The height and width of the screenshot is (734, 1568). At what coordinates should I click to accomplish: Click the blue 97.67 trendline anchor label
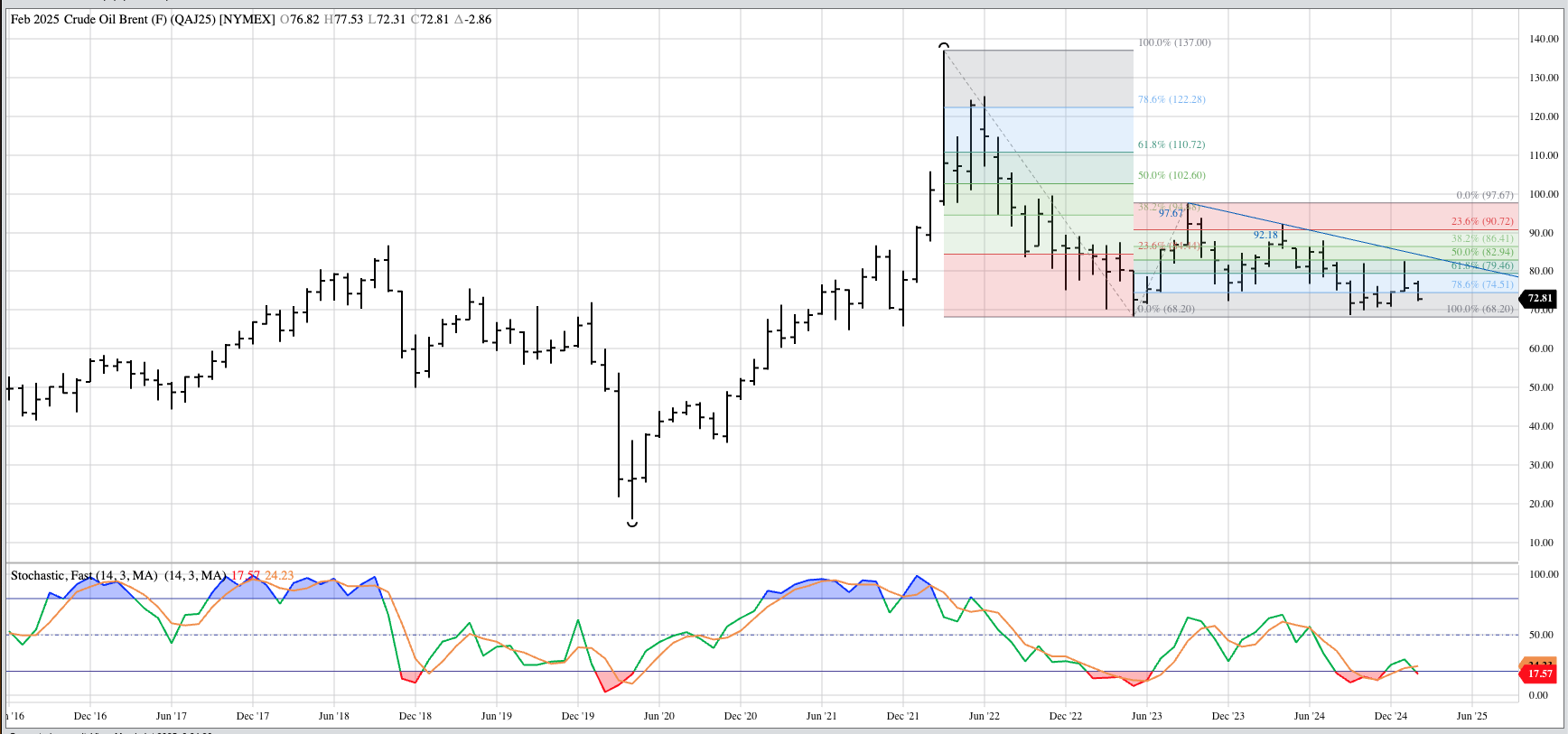1171,213
